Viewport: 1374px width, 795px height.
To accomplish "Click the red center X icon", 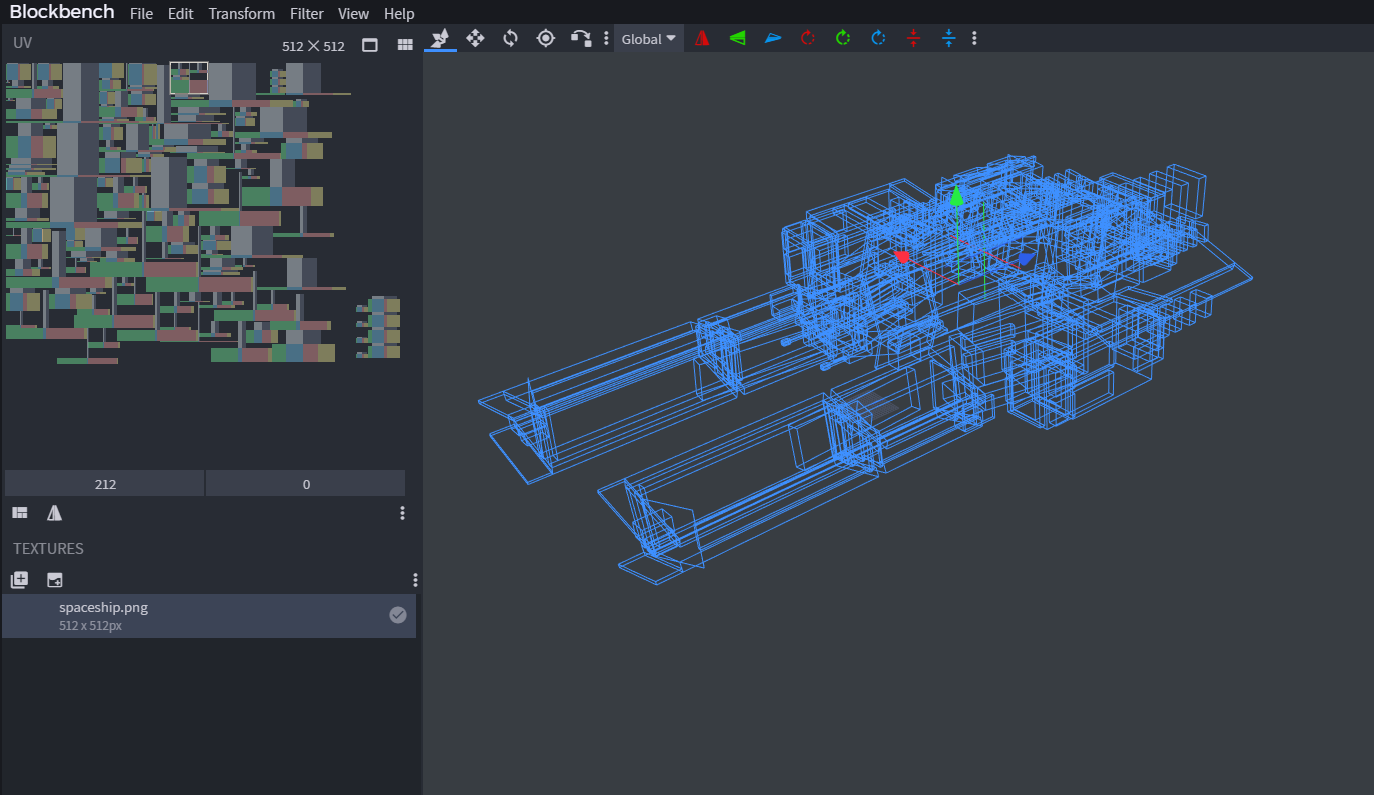I will click(x=913, y=38).
